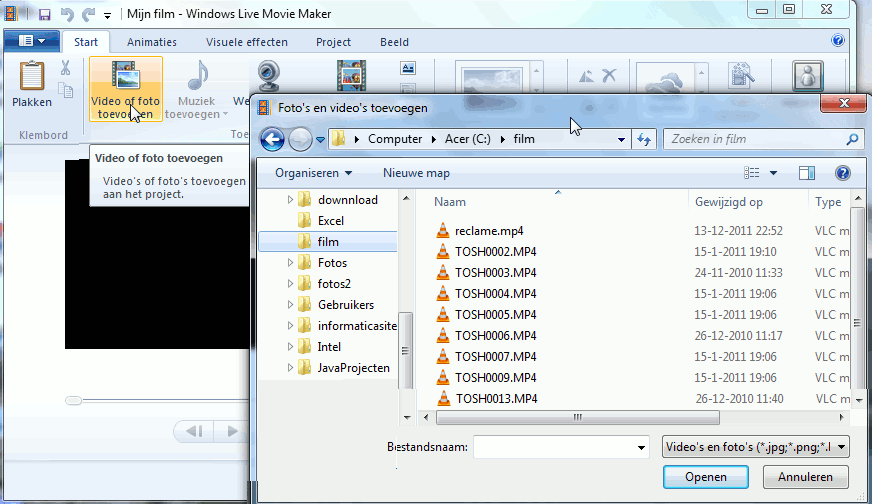Open the quick access toolbar customize arrow

[x=107, y=15]
